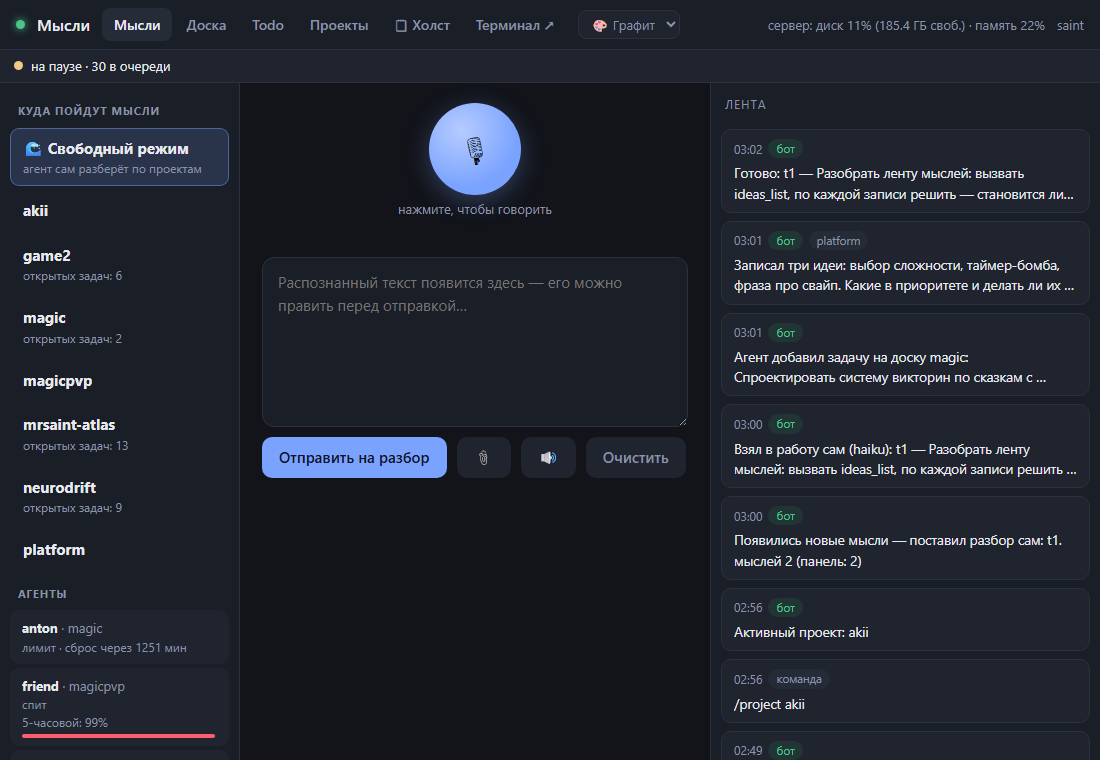Click the команда badge in the feed
Viewport: 1100px width, 760px height.
coord(799,679)
